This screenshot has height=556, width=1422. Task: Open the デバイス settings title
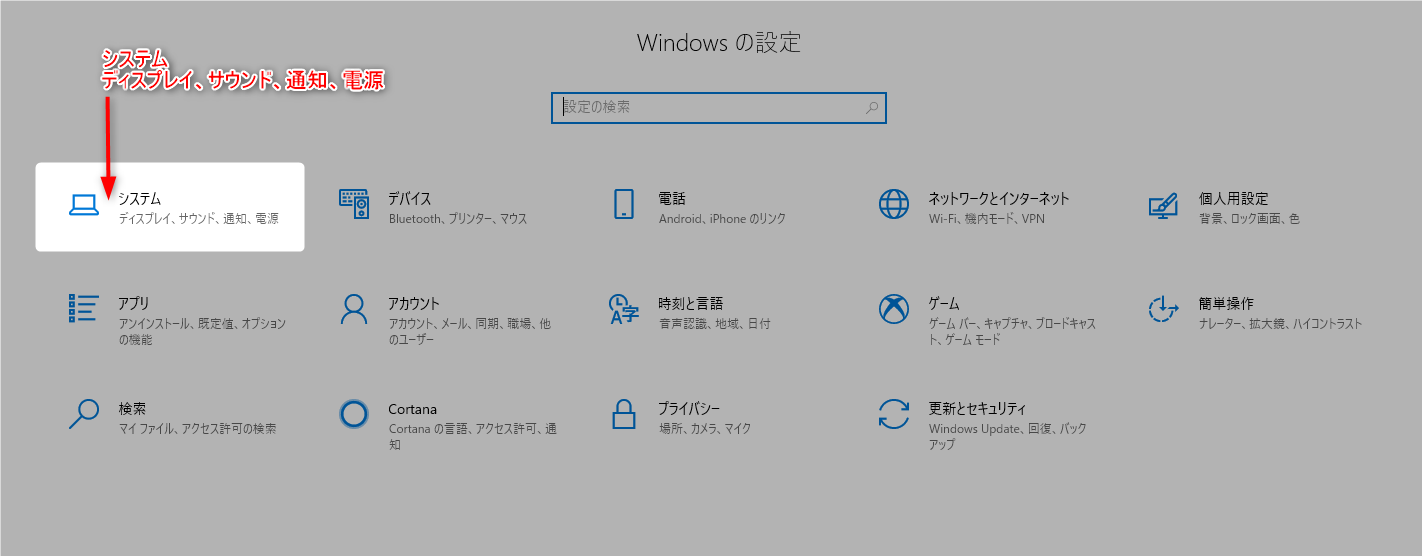pyautogui.click(x=410, y=199)
